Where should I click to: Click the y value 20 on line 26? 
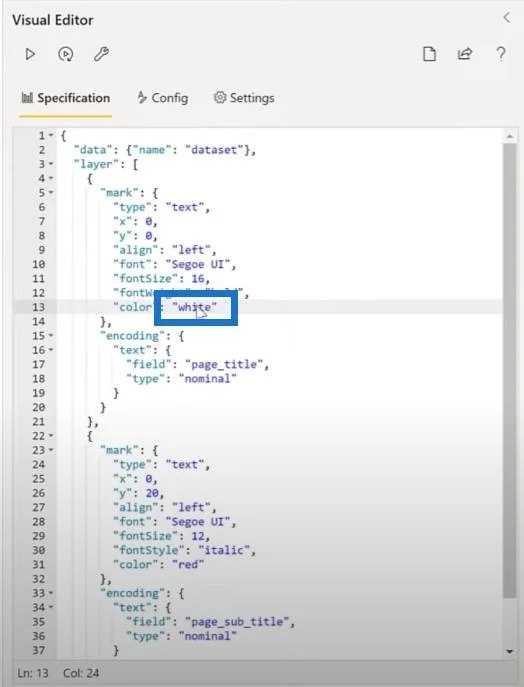point(152,493)
